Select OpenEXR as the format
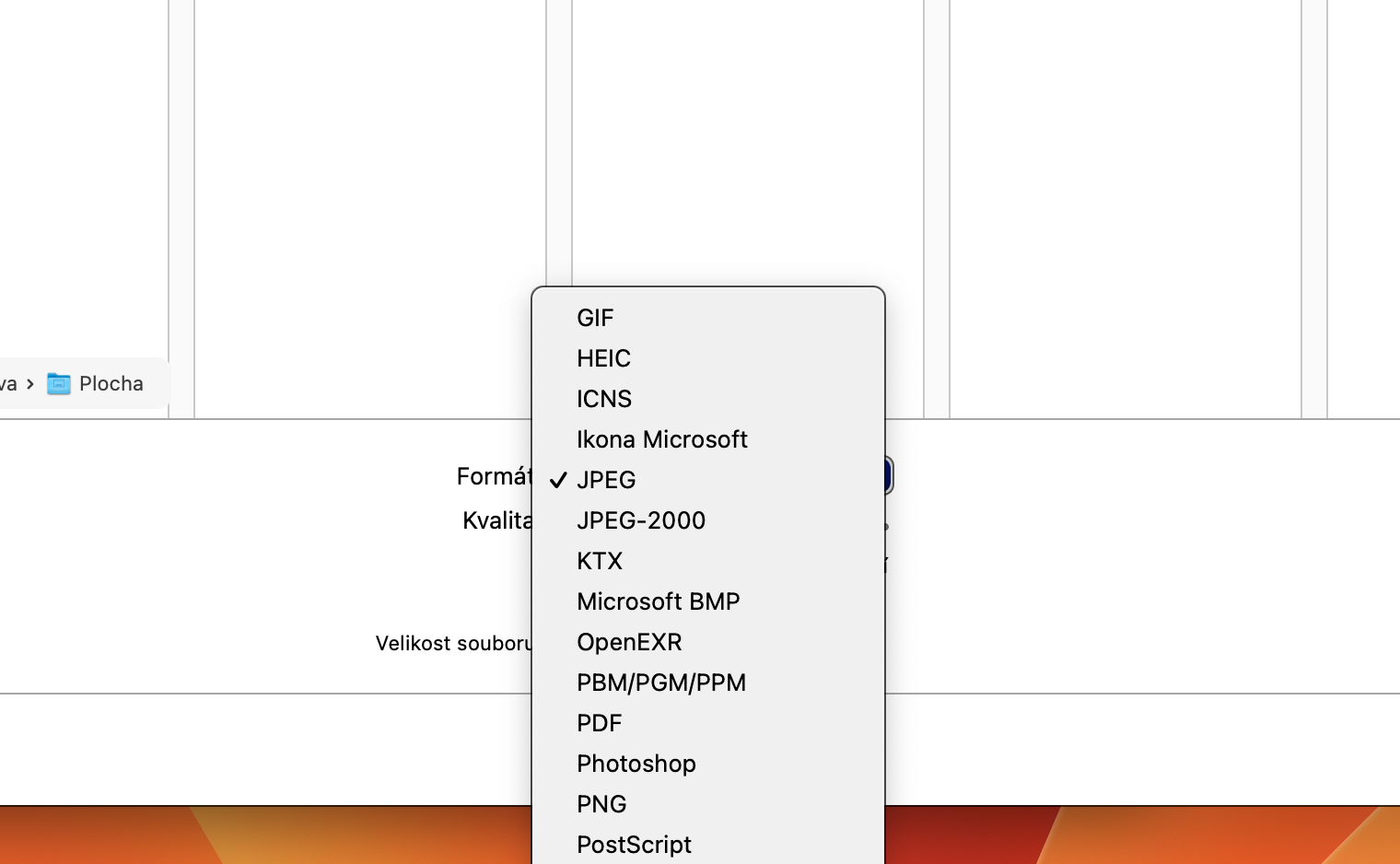The image size is (1400, 864). click(629, 642)
